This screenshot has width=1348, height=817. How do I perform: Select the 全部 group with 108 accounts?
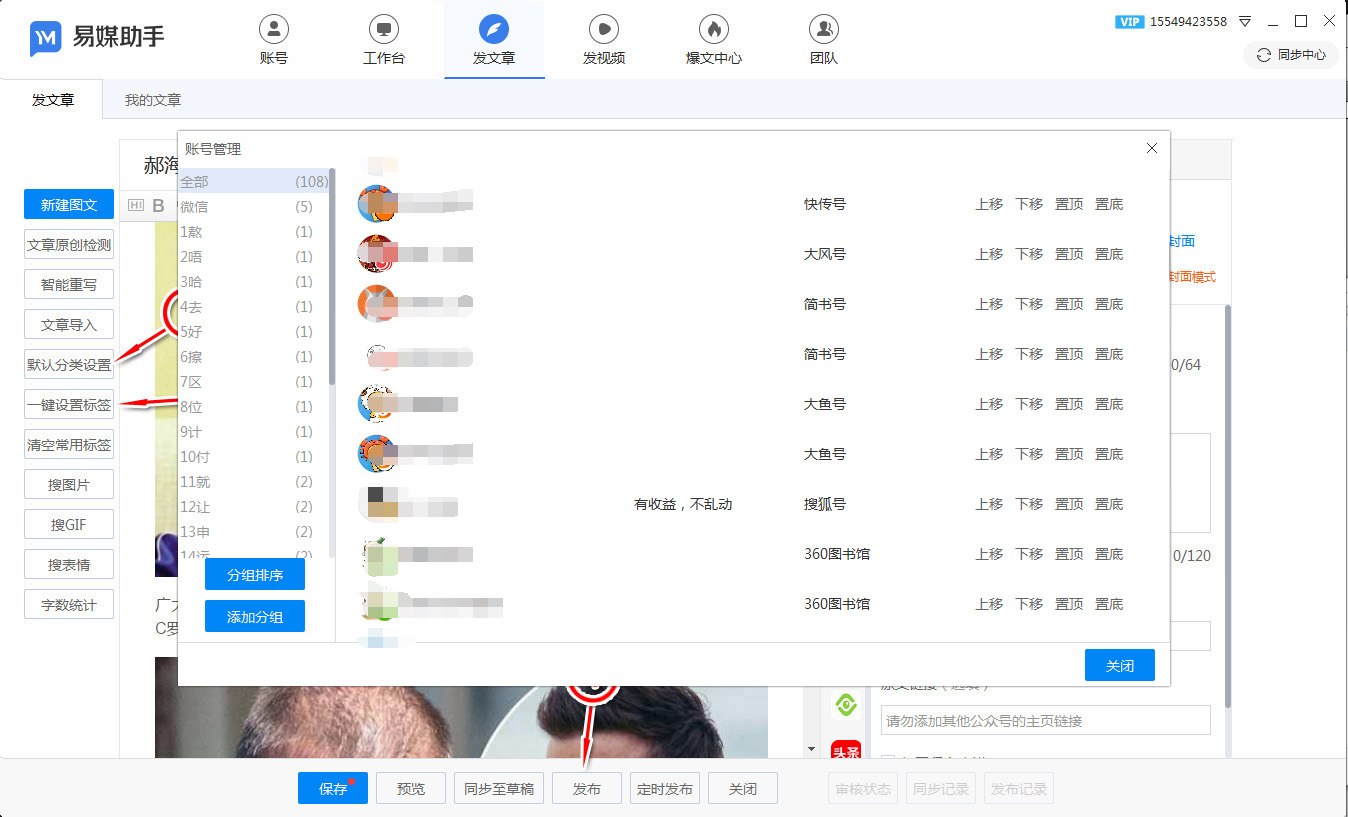pos(246,182)
